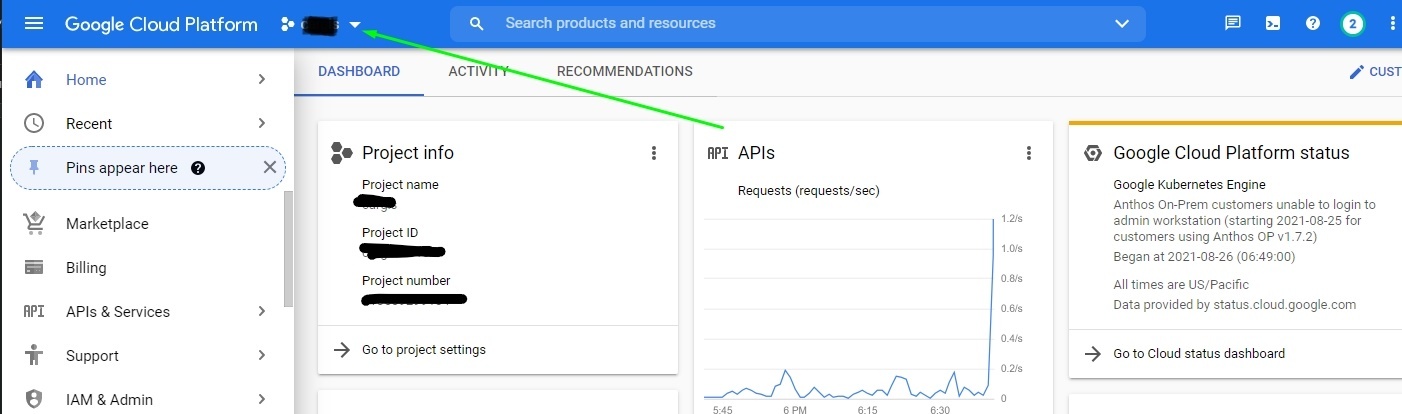The height and width of the screenshot is (414, 1402).
Task: Open the hamburger navigation menu
Action: 34,24
